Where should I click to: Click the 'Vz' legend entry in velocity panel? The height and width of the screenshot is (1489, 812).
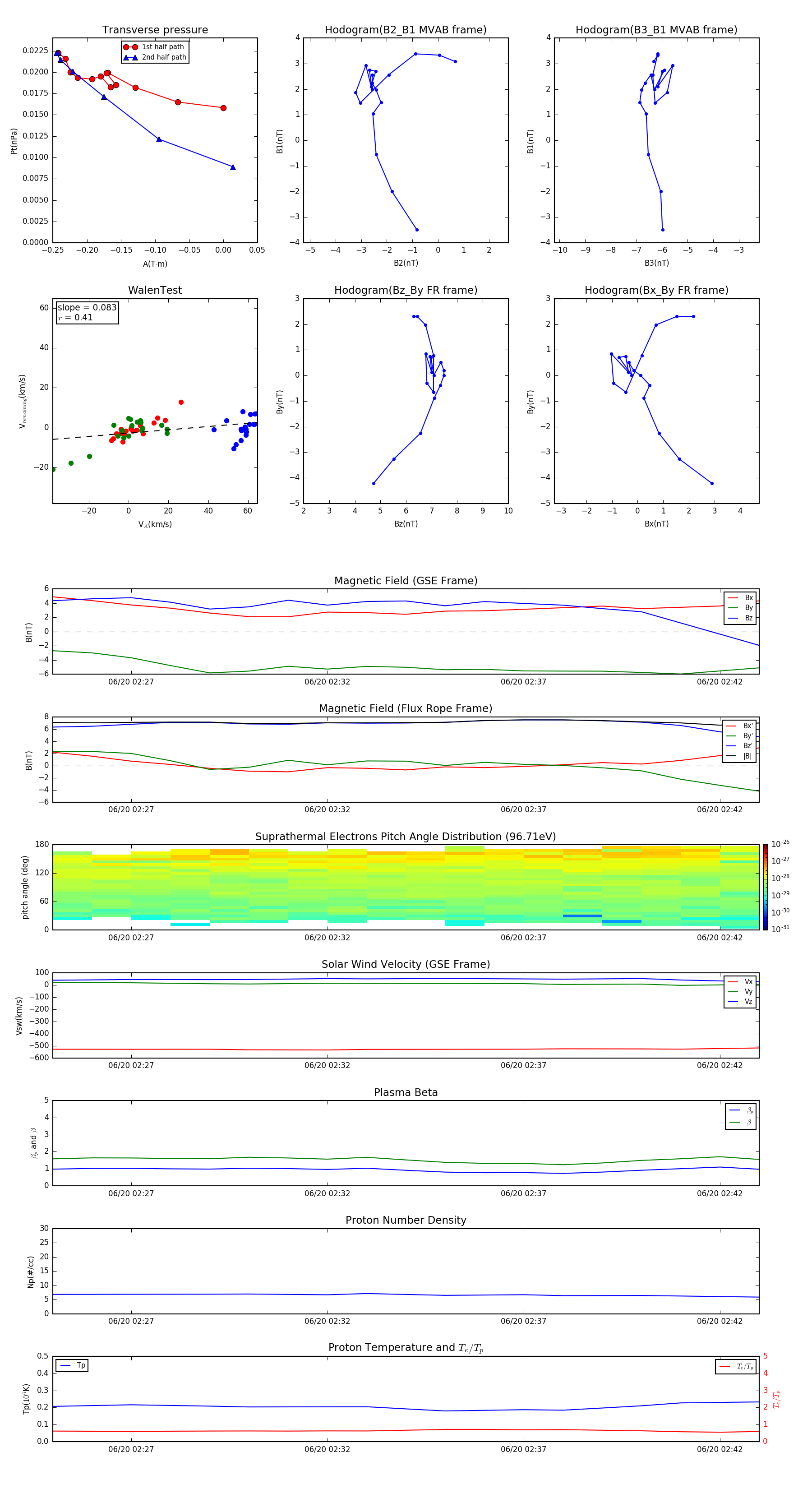(x=740, y=1002)
